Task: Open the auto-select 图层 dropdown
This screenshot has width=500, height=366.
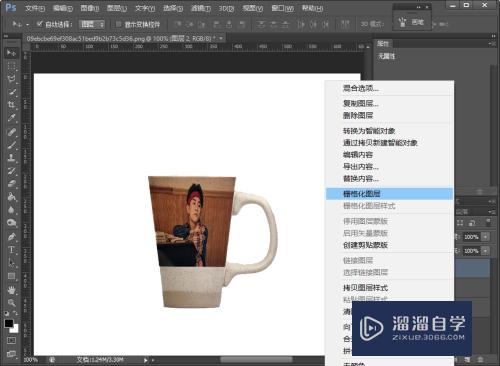Action: click(92, 24)
